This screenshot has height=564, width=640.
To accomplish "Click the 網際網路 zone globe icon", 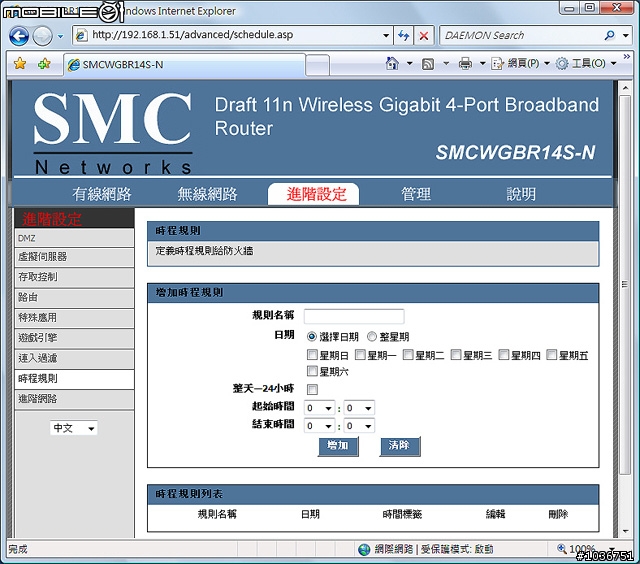I will coord(364,550).
